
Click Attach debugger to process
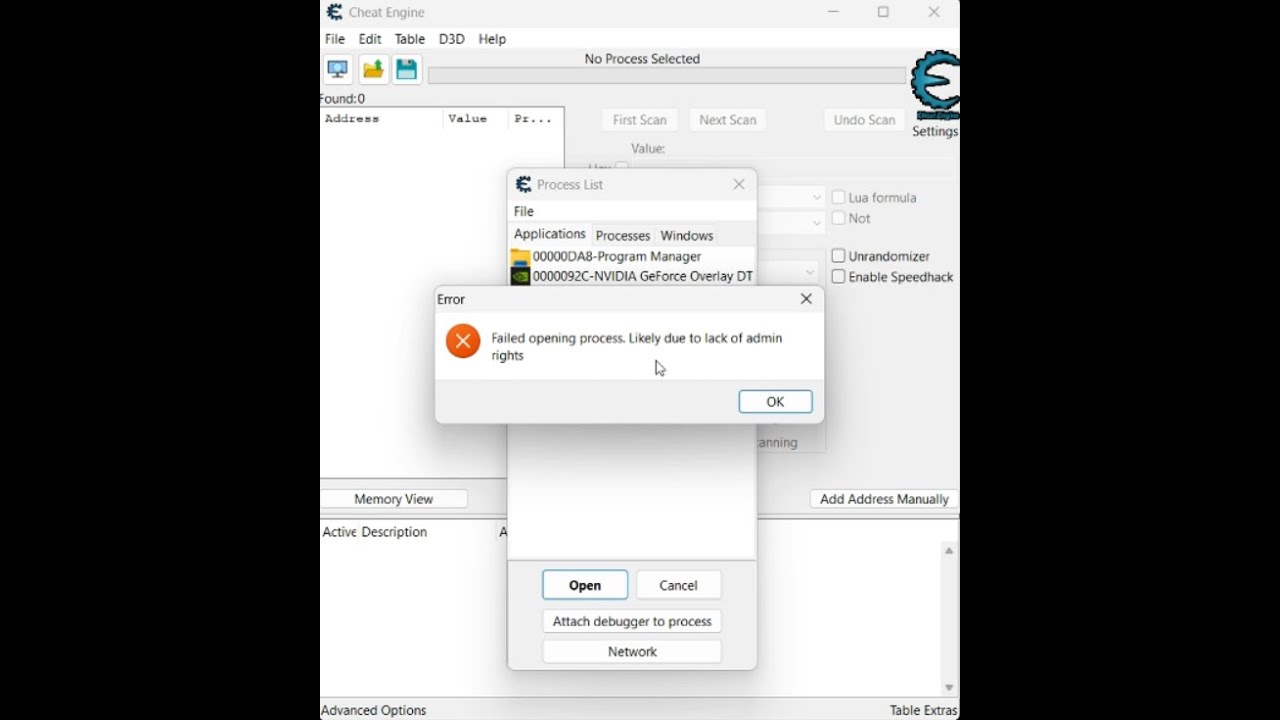tap(632, 621)
